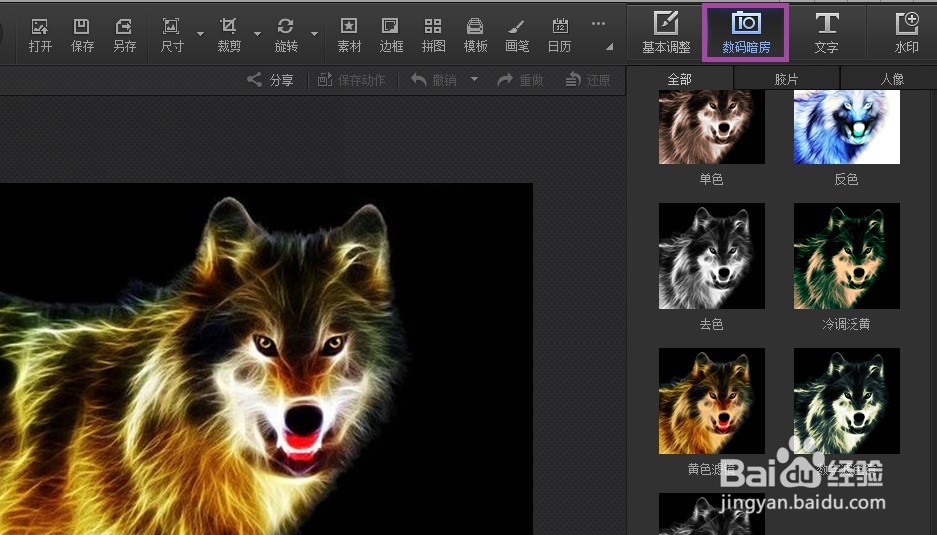The image size is (937, 535).
Task: Apply the 冷调泛黄 effect thumbnail
Action: click(847, 256)
